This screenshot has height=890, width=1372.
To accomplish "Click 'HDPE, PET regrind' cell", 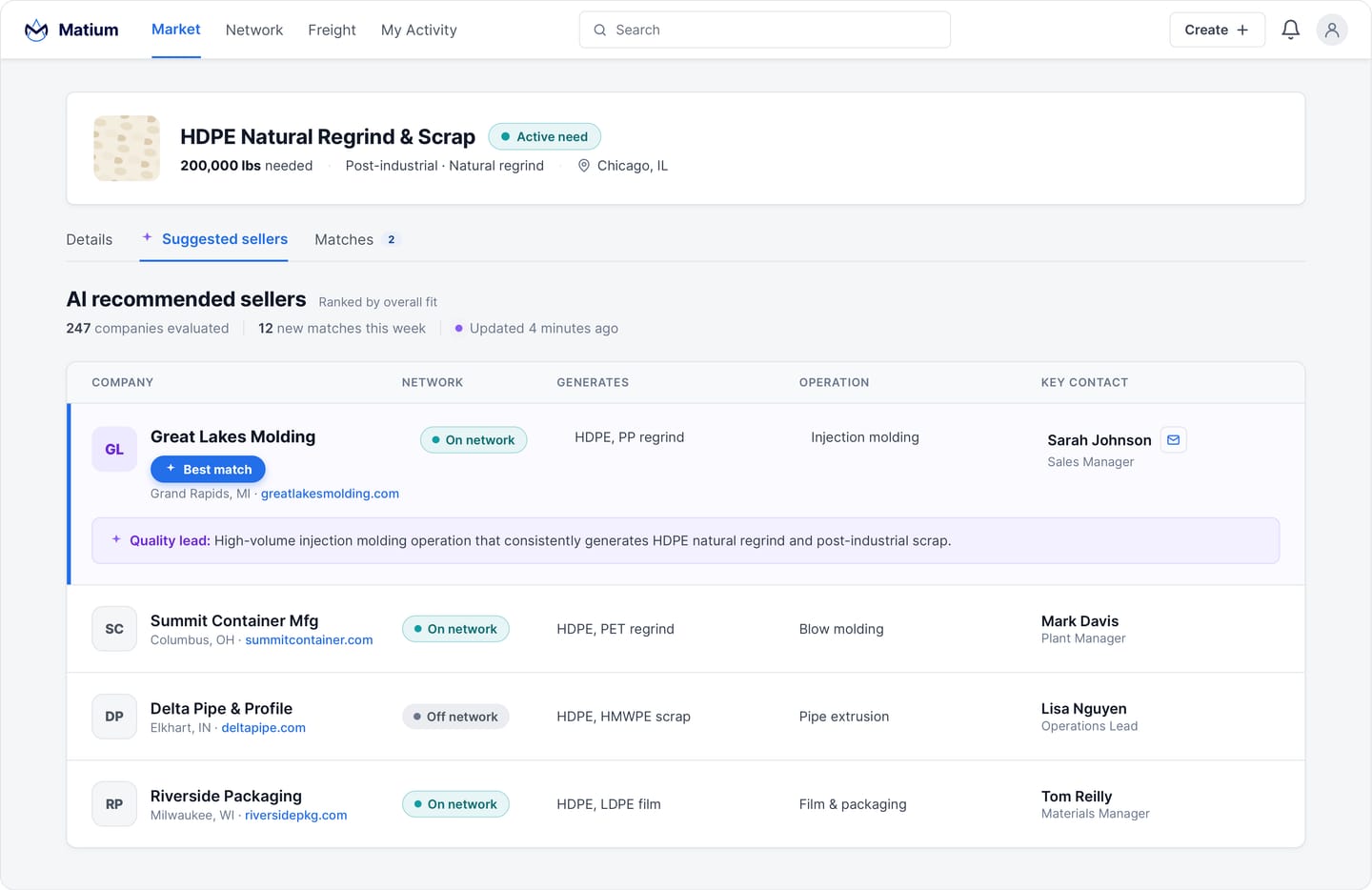I will point(615,629).
